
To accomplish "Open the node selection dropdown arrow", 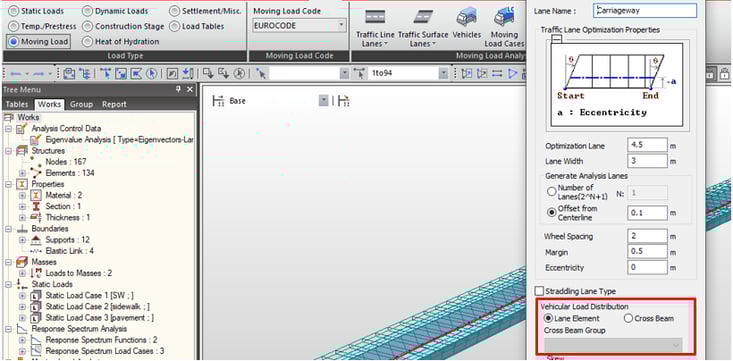I will point(344,73).
